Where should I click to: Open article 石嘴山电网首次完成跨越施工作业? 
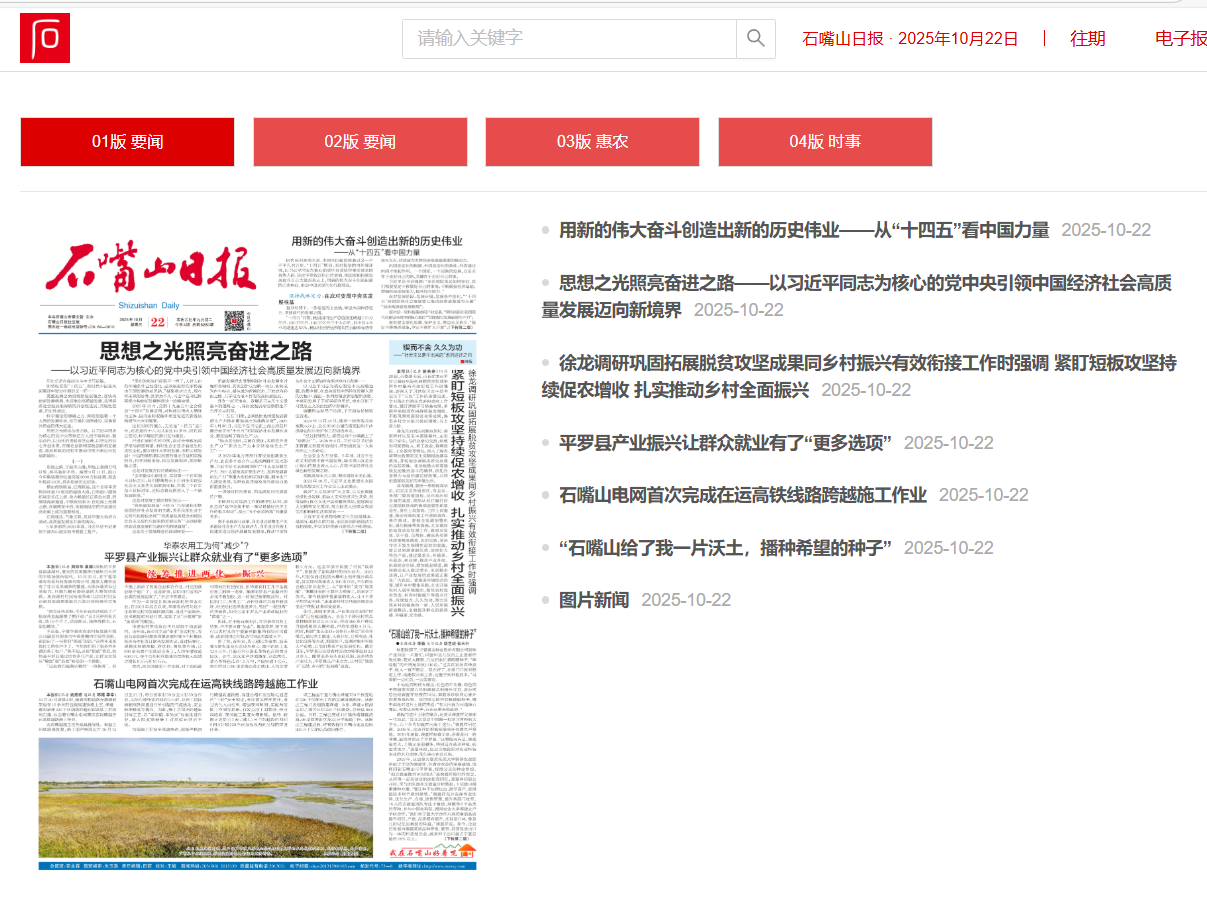[x=742, y=495]
